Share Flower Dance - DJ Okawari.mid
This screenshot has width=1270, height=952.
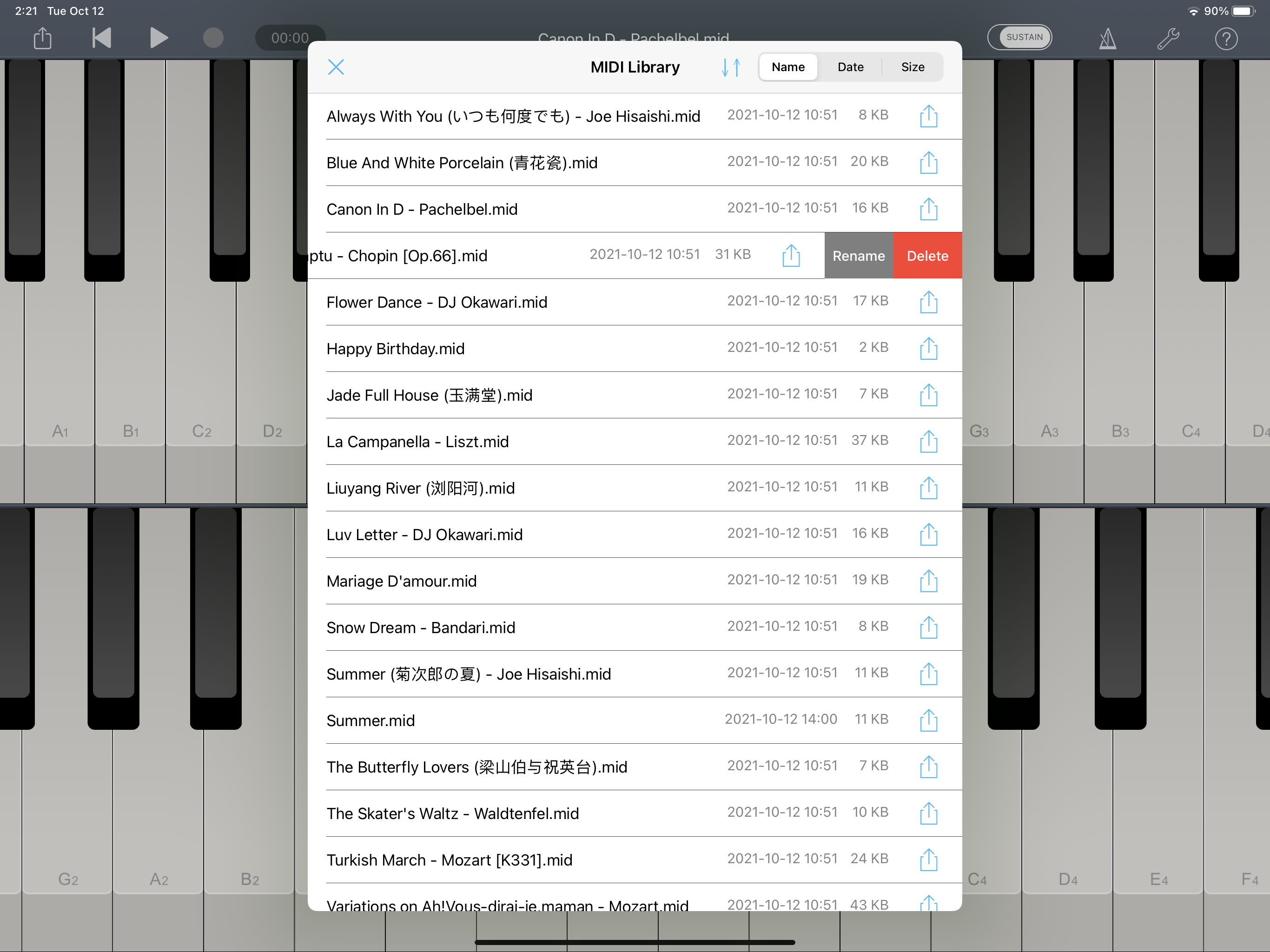(x=928, y=302)
